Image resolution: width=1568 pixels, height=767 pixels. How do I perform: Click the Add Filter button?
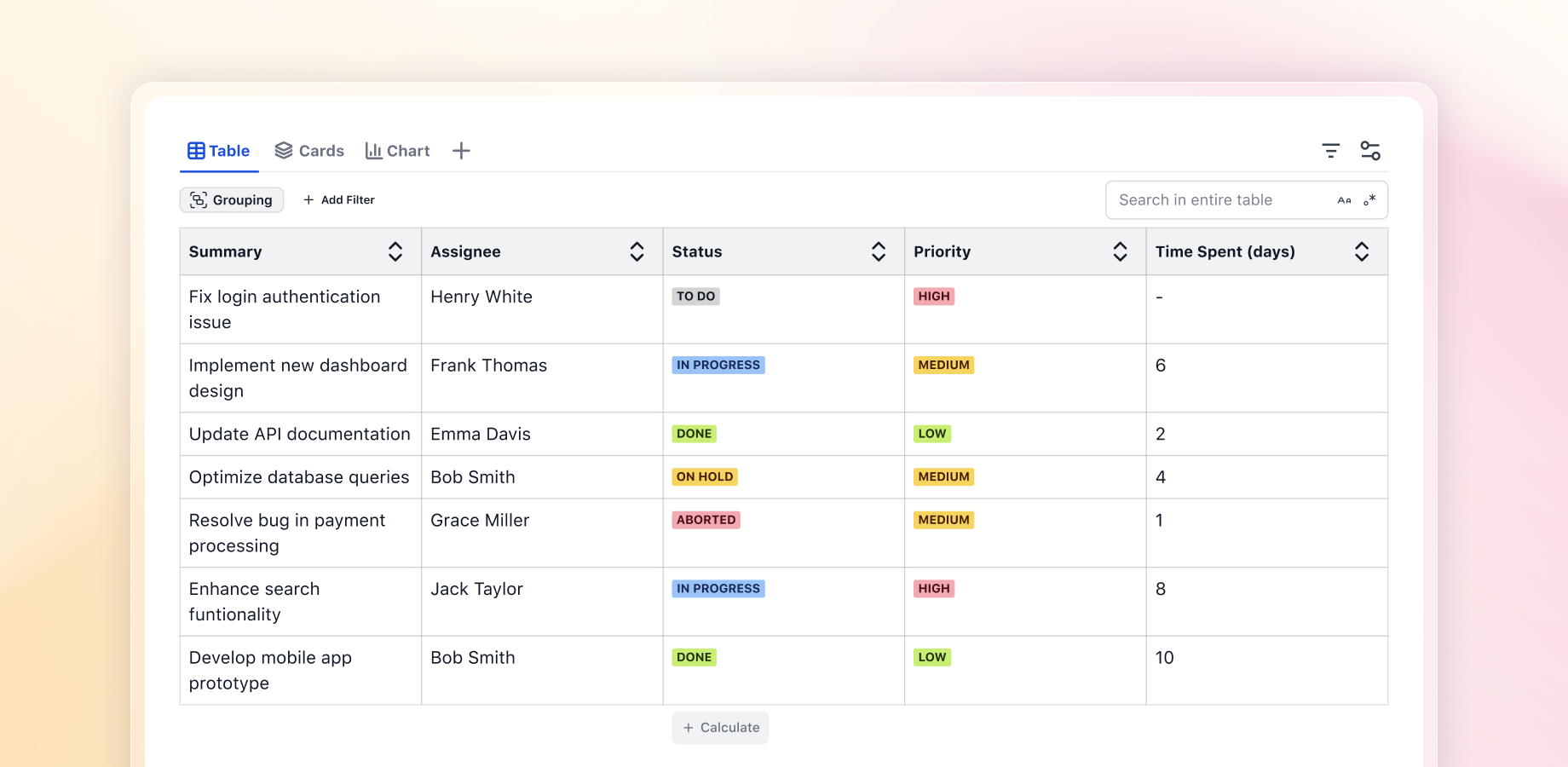(x=339, y=200)
